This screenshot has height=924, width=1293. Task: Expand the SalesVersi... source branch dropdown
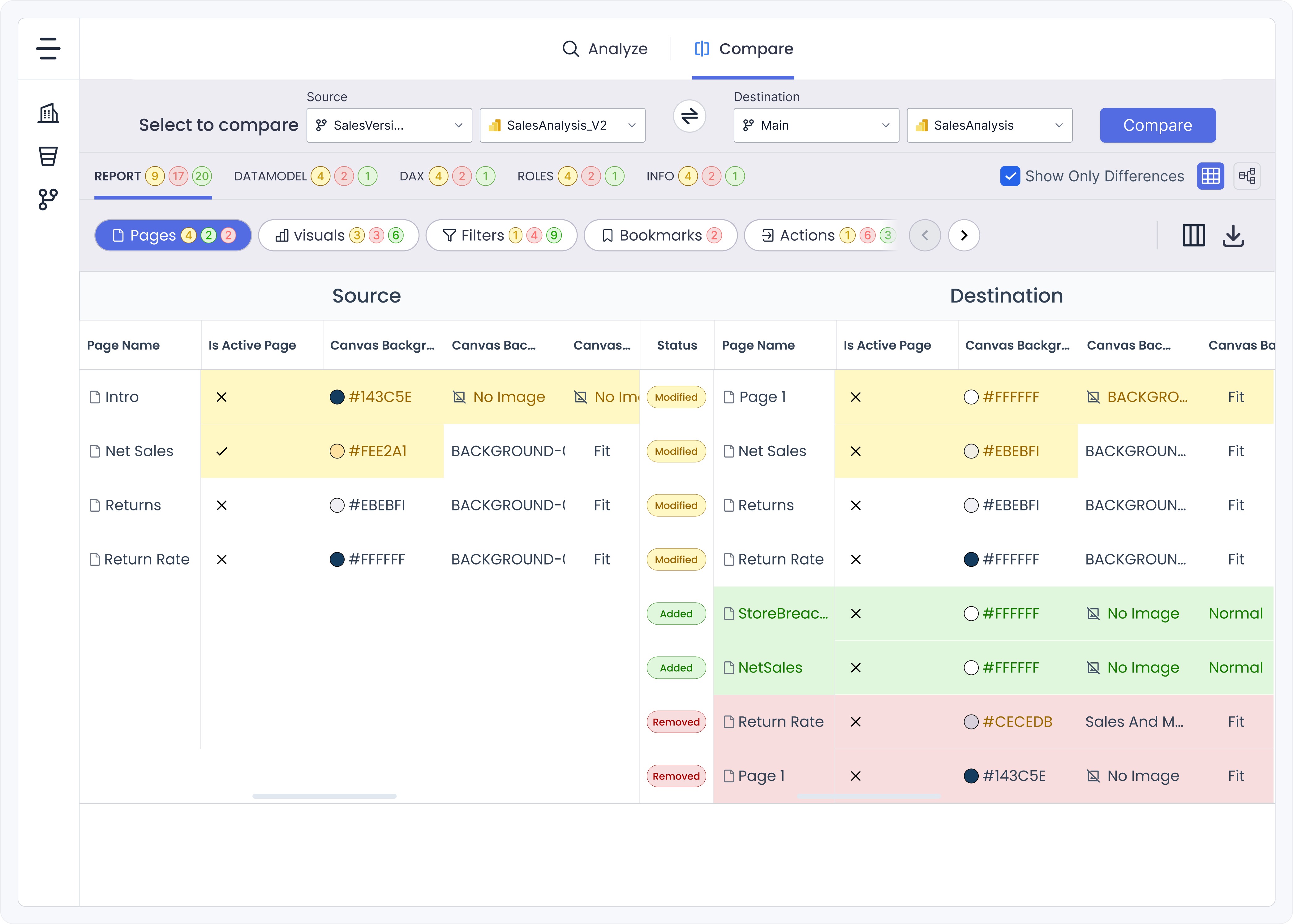click(389, 125)
